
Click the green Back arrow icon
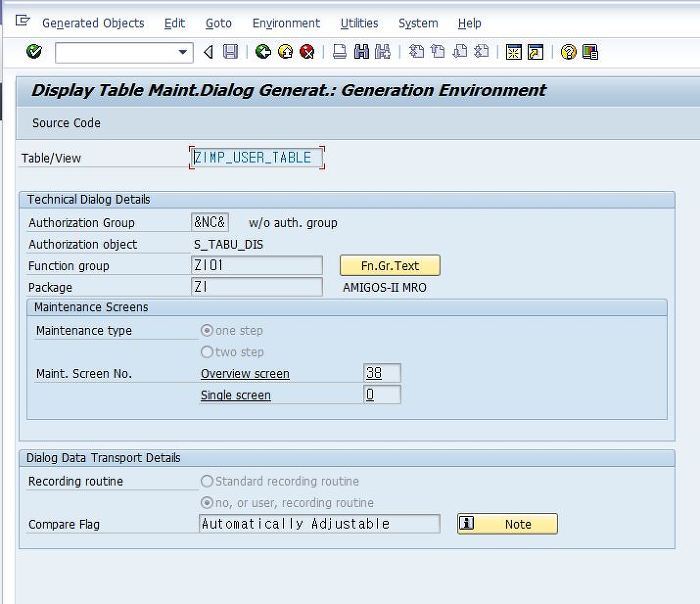263,52
